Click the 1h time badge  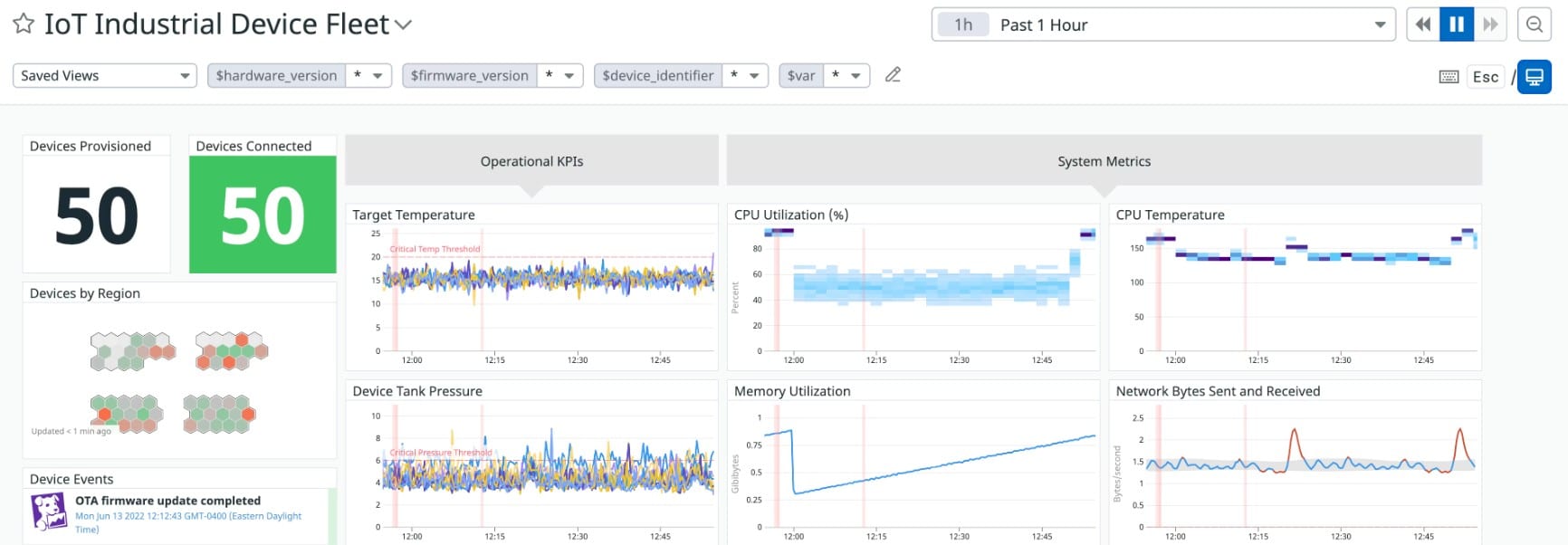(x=963, y=24)
